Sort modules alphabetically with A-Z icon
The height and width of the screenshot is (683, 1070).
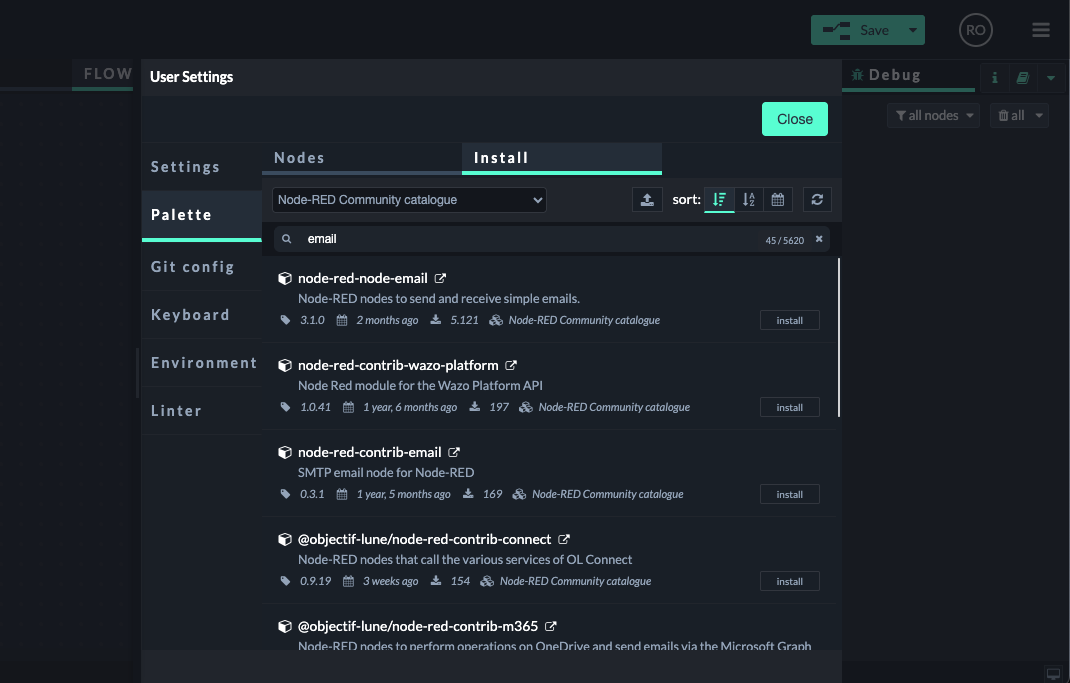pyautogui.click(x=748, y=199)
